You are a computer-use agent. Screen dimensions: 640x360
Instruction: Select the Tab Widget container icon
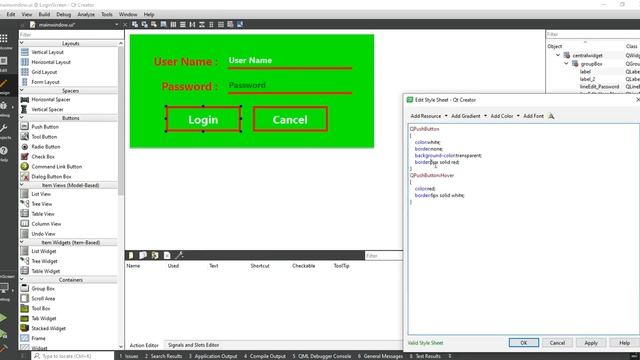(x=24, y=318)
